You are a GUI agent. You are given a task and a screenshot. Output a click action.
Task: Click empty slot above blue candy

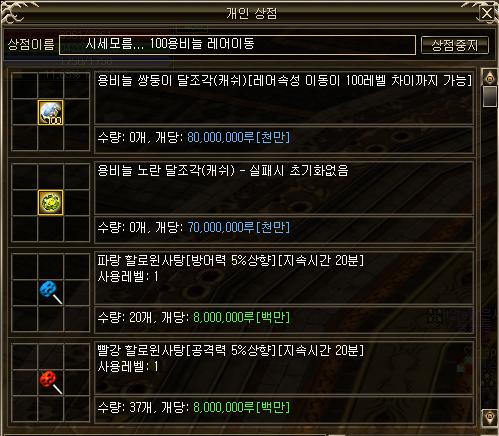pos(50,266)
